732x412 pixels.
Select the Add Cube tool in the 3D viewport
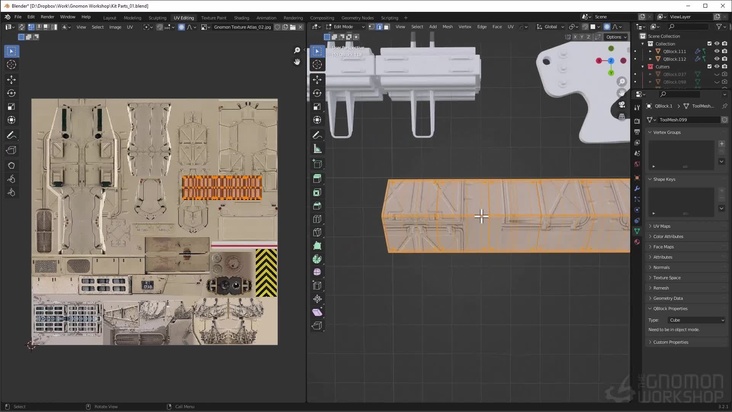click(317, 164)
